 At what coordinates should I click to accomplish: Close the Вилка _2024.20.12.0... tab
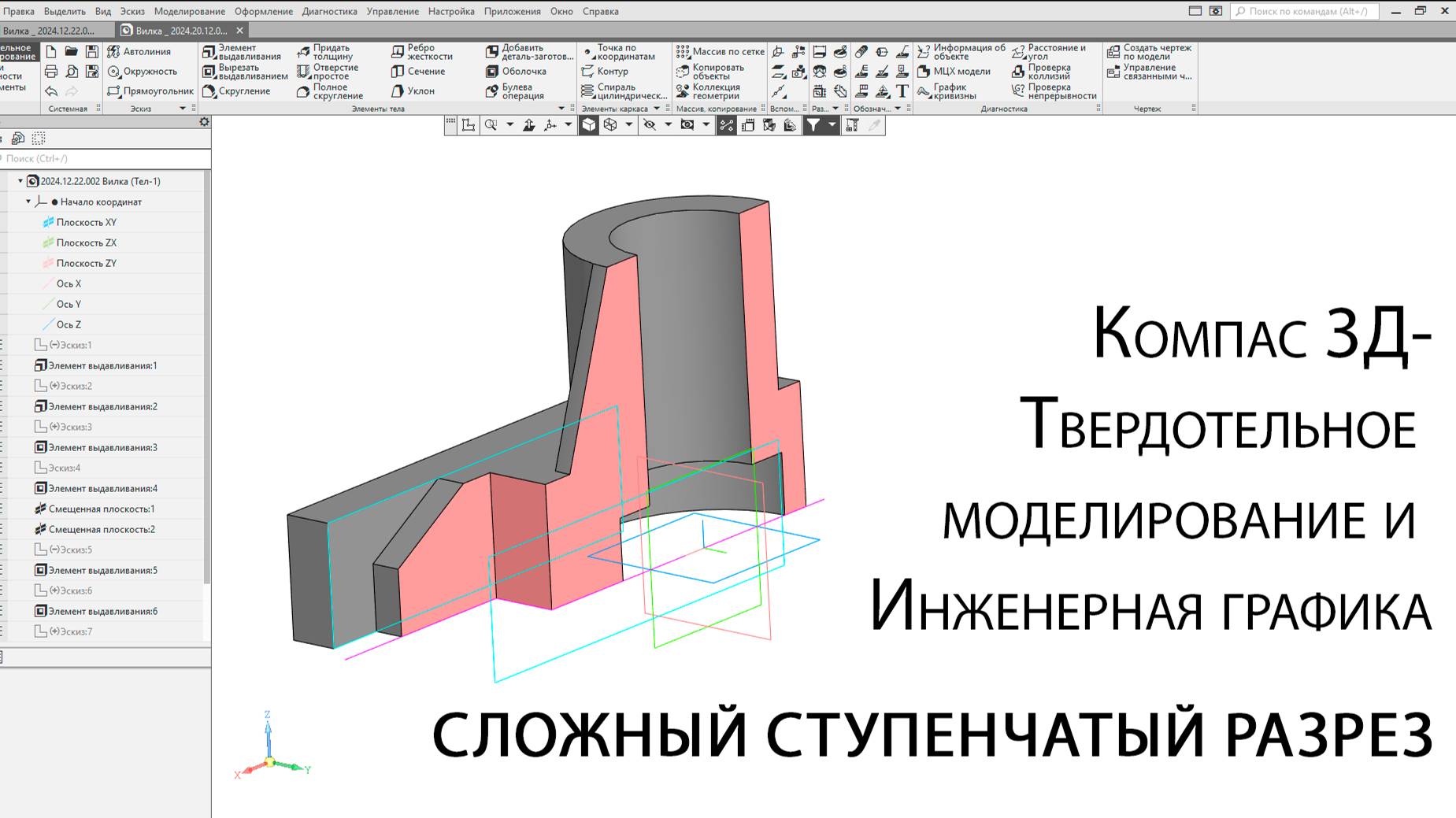240,31
